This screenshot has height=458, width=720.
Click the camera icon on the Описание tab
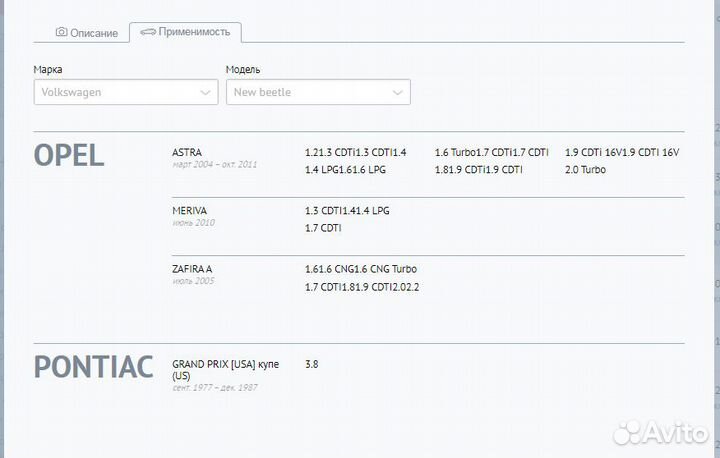(x=61, y=33)
